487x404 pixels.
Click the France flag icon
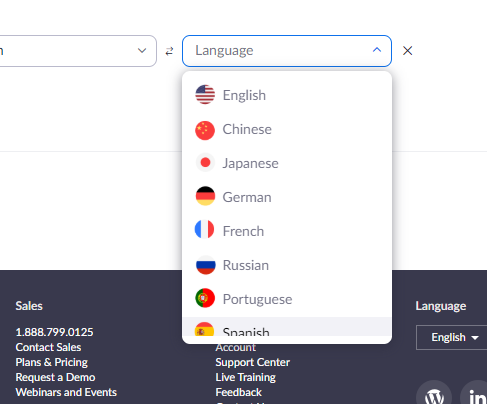(x=204, y=229)
